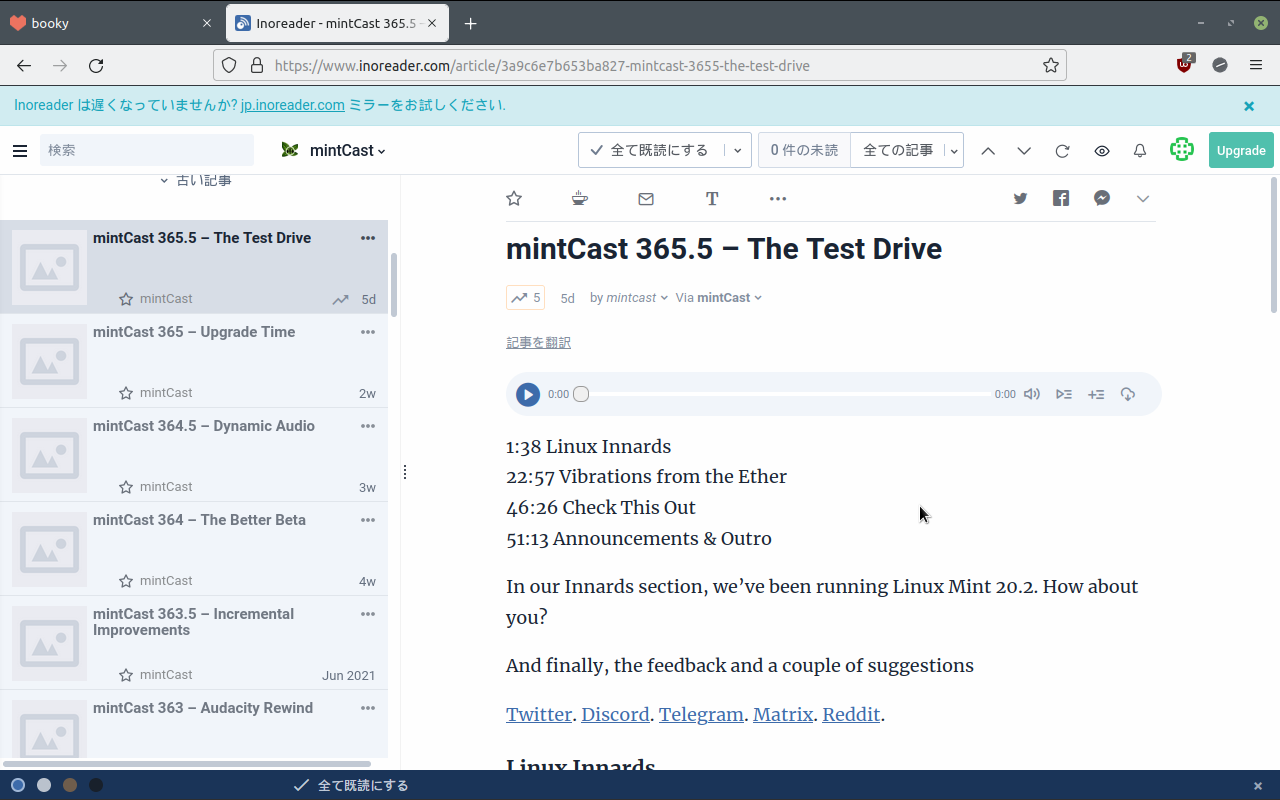Screen dimensions: 1280x800
Task: Expand the sharing options chevron
Action: [x=1143, y=199]
